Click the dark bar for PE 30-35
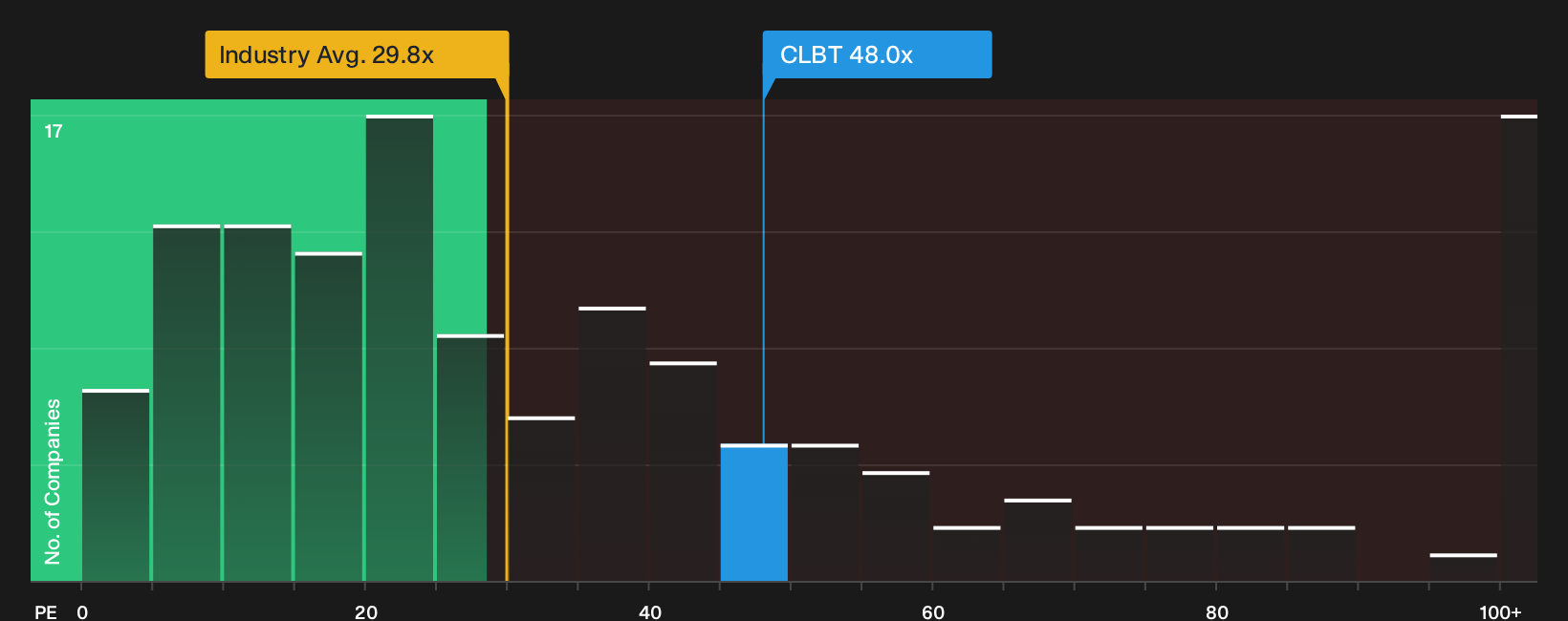This screenshot has width=1568, height=621. tap(541, 499)
